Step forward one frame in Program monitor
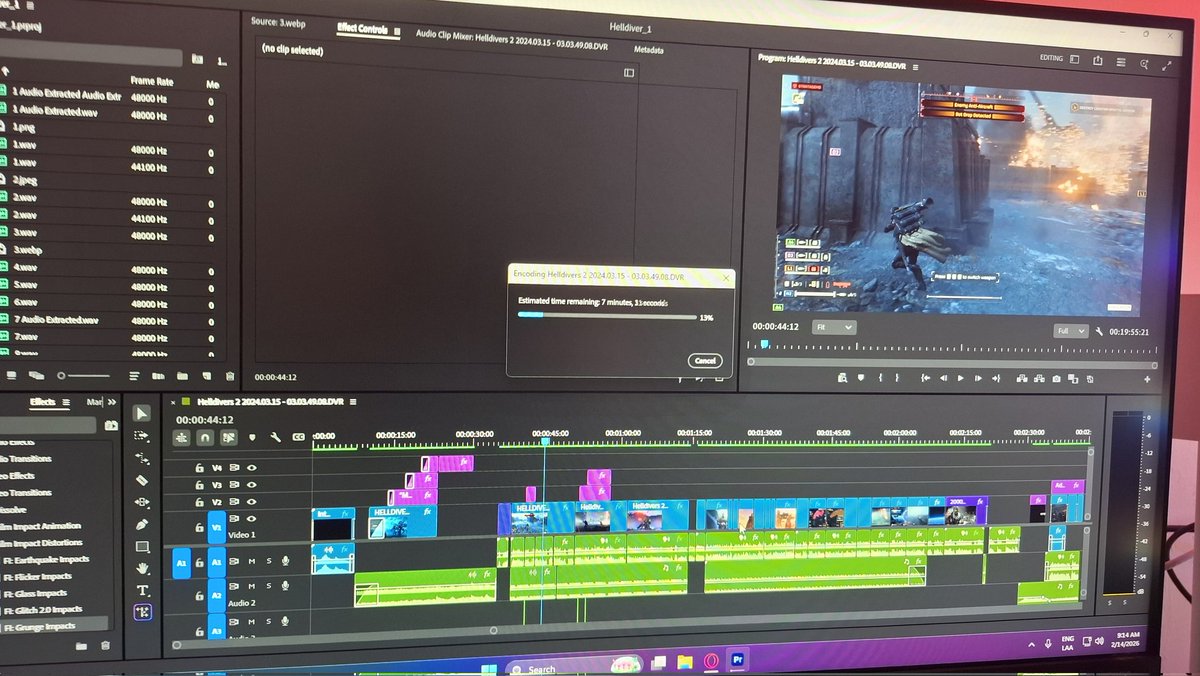The image size is (1200, 676). [978, 378]
